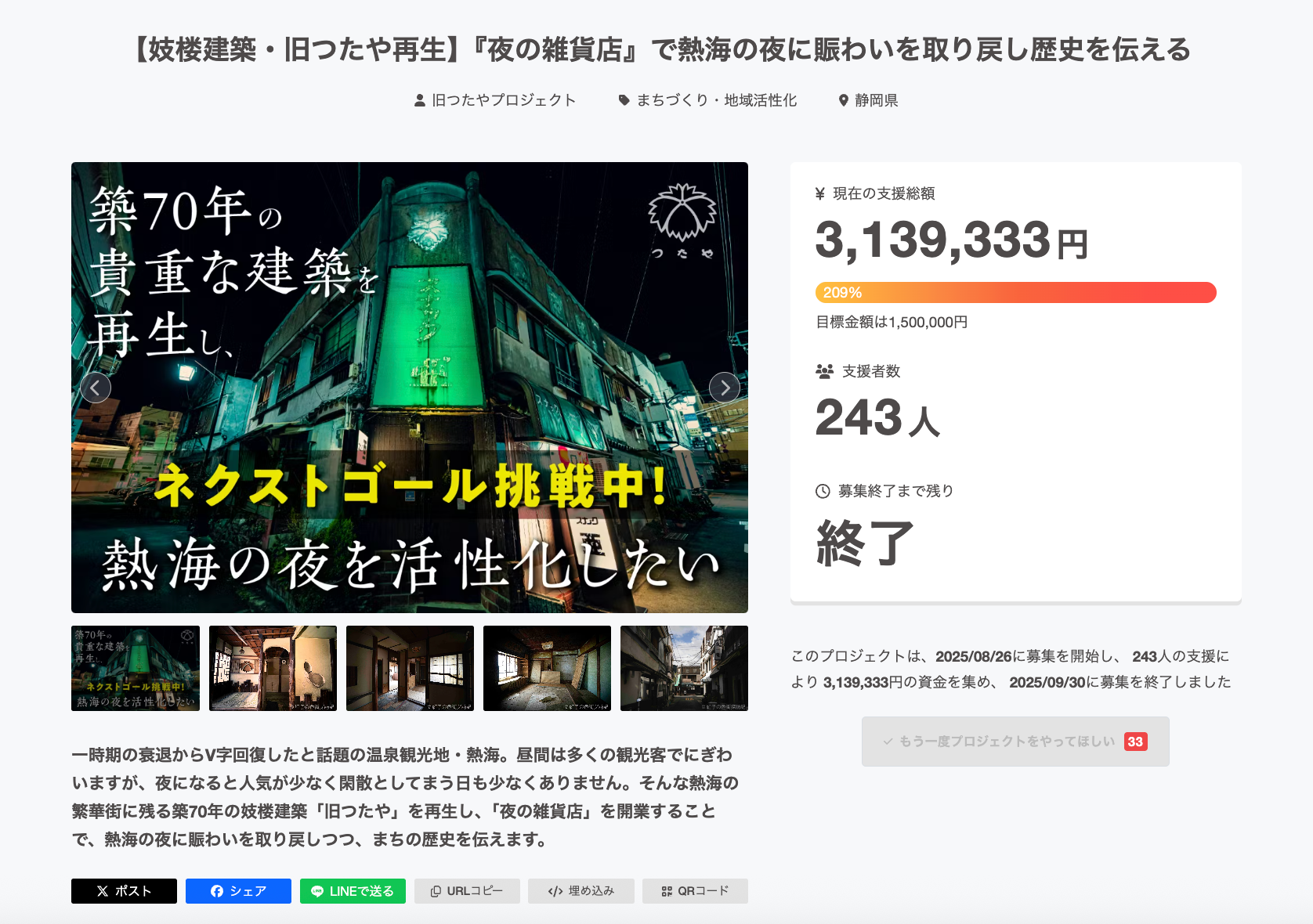Select the fifth thumbnail of street view
1313x924 pixels.
point(684,668)
